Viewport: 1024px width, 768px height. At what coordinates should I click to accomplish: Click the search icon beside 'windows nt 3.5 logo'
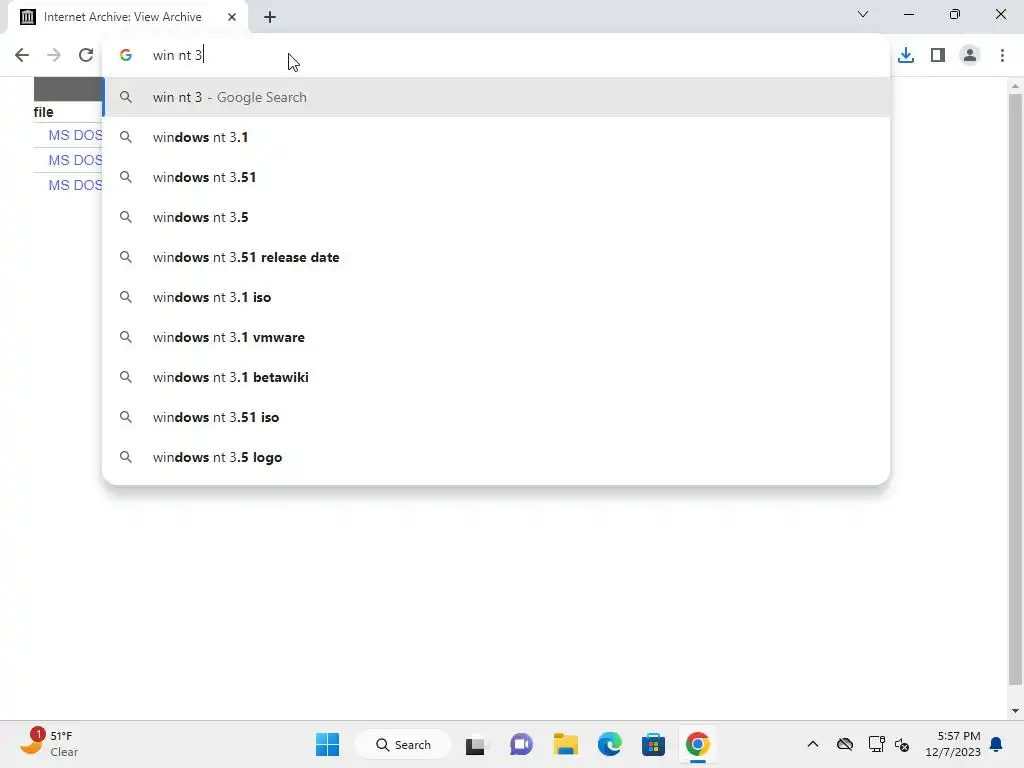pyautogui.click(x=126, y=457)
